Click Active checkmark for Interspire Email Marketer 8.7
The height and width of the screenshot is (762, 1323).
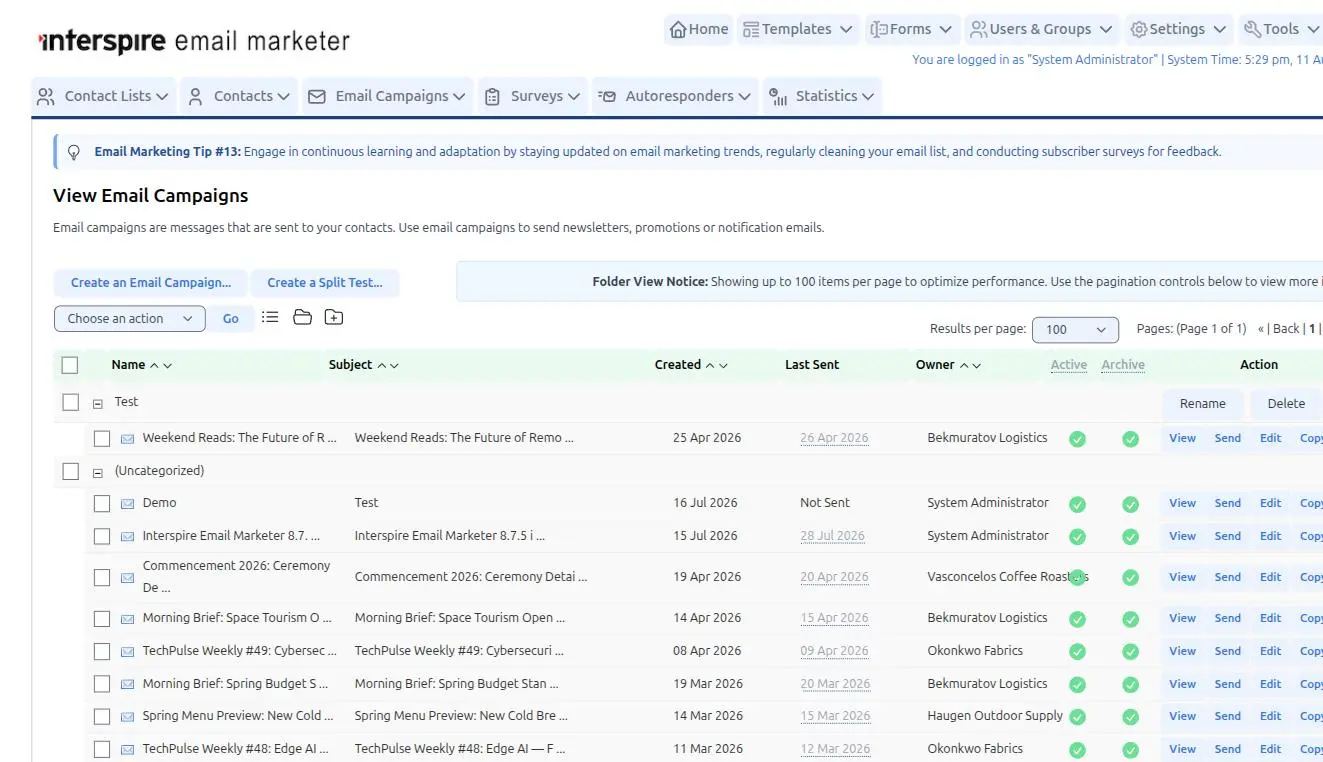pyautogui.click(x=1077, y=537)
